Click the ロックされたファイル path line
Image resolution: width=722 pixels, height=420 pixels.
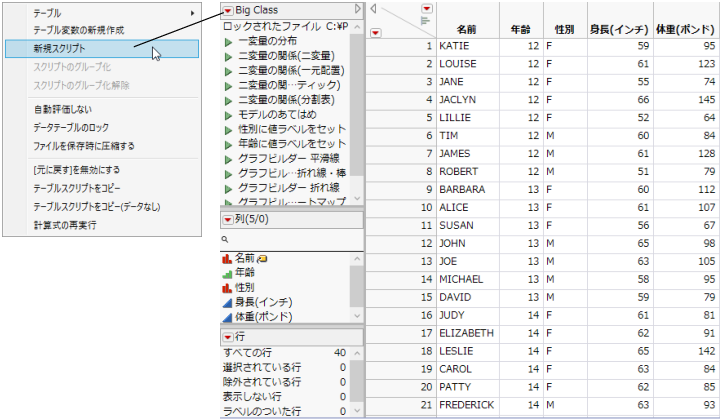(285, 27)
